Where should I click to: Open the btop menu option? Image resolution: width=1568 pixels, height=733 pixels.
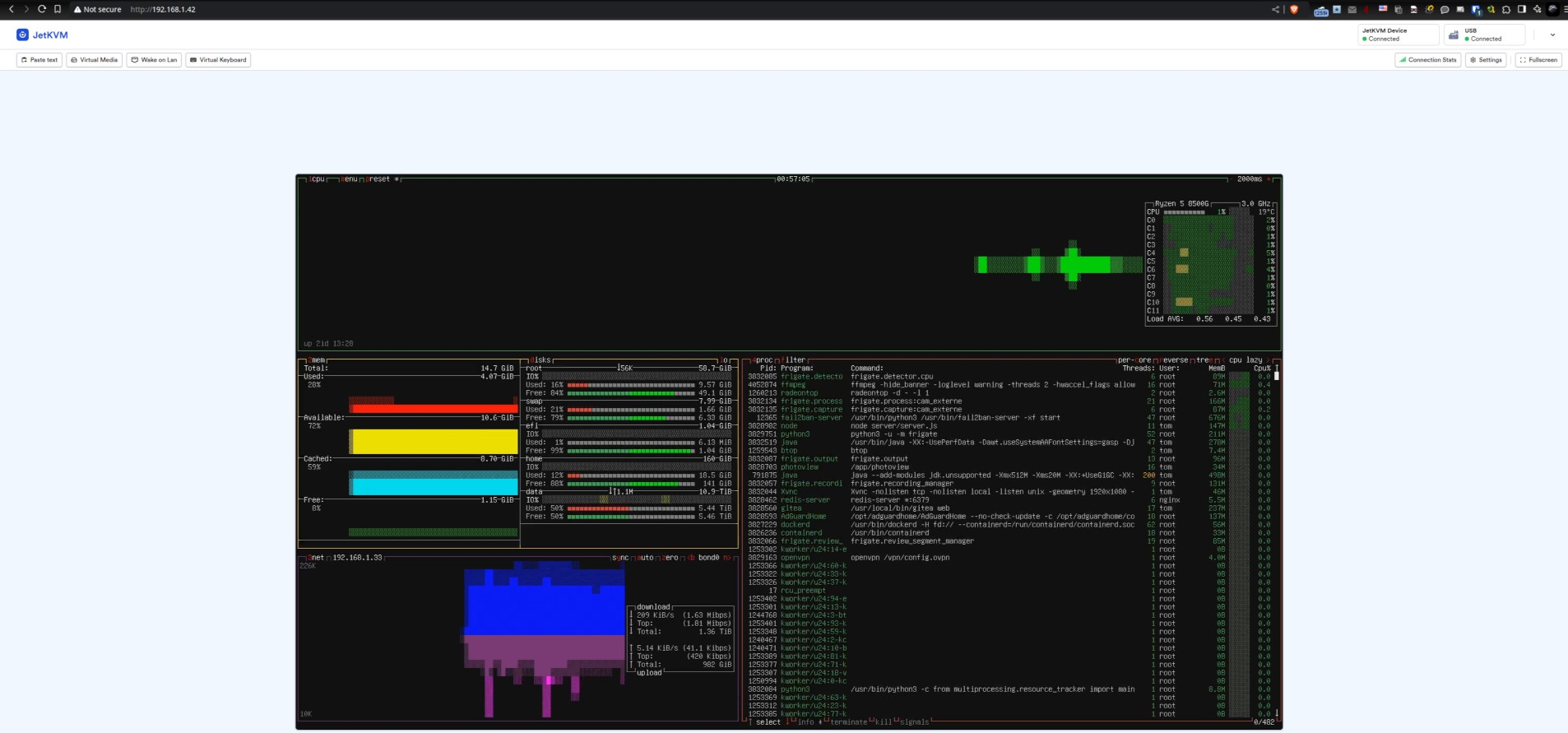350,179
